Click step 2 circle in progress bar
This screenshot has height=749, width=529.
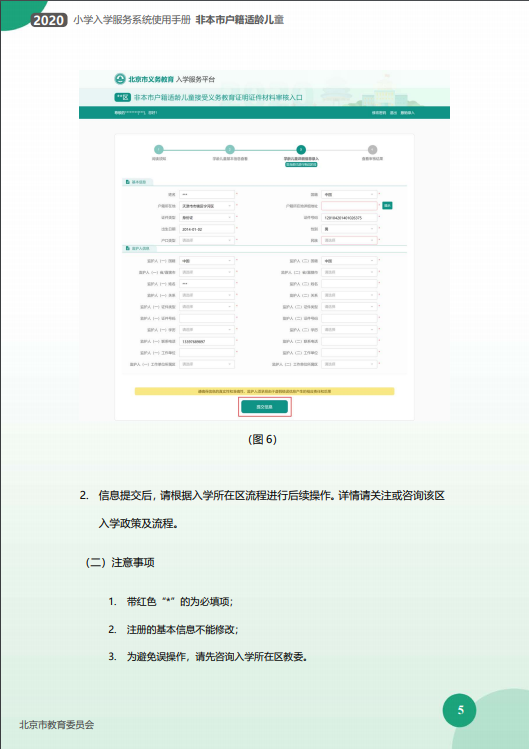(230, 150)
